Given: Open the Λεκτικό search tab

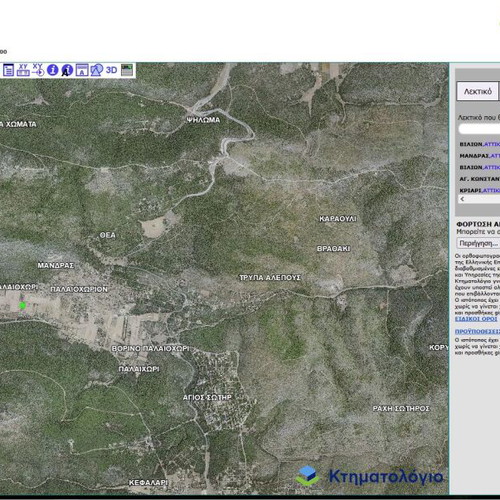Looking at the screenshot, I should (478, 91).
